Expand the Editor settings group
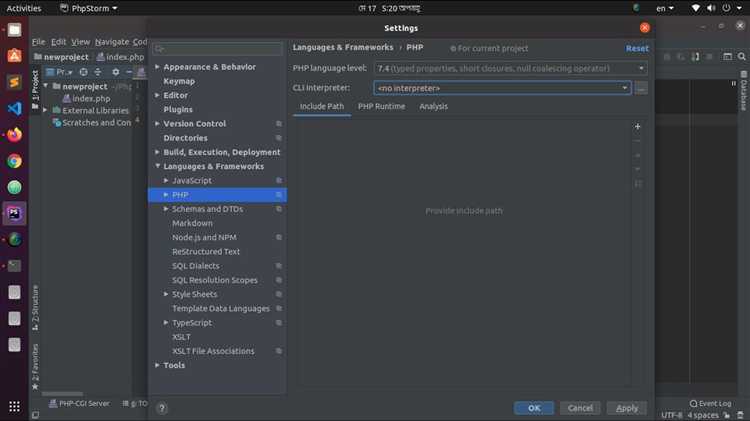 (157, 95)
